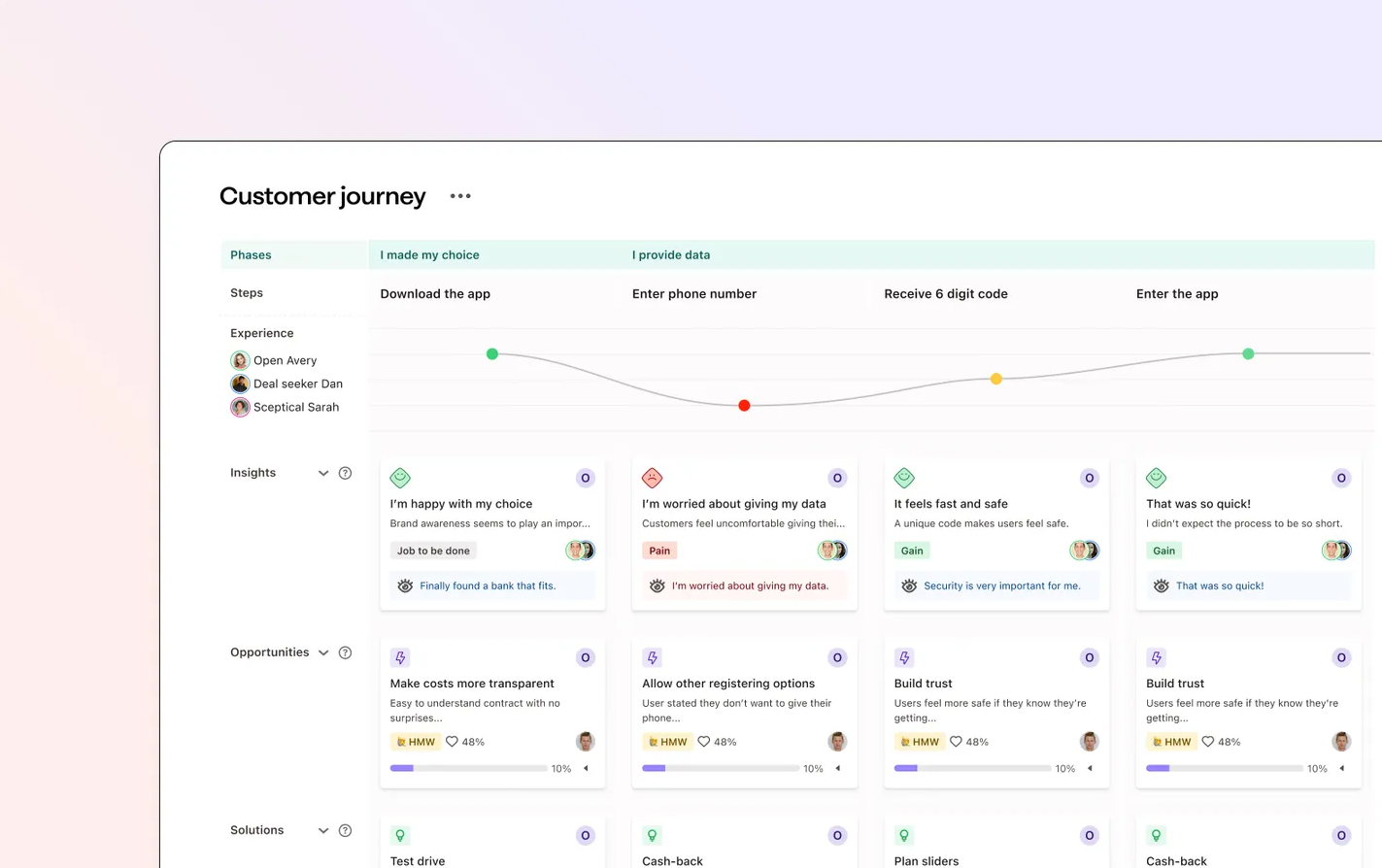Click the Opportunities help question icon

click(x=345, y=652)
